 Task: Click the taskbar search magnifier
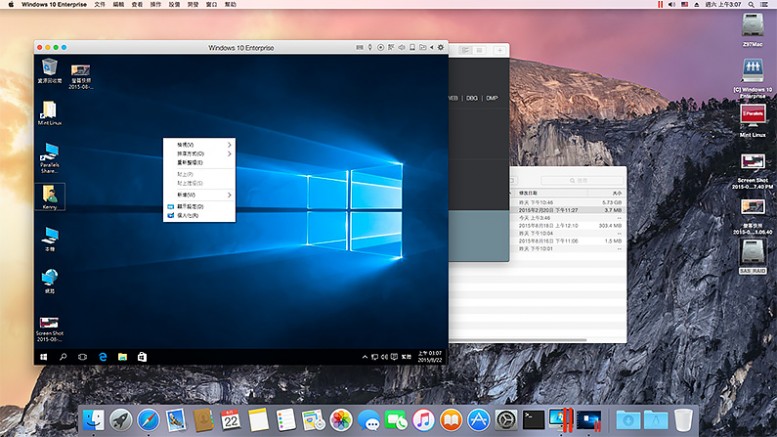pyautogui.click(x=63, y=357)
